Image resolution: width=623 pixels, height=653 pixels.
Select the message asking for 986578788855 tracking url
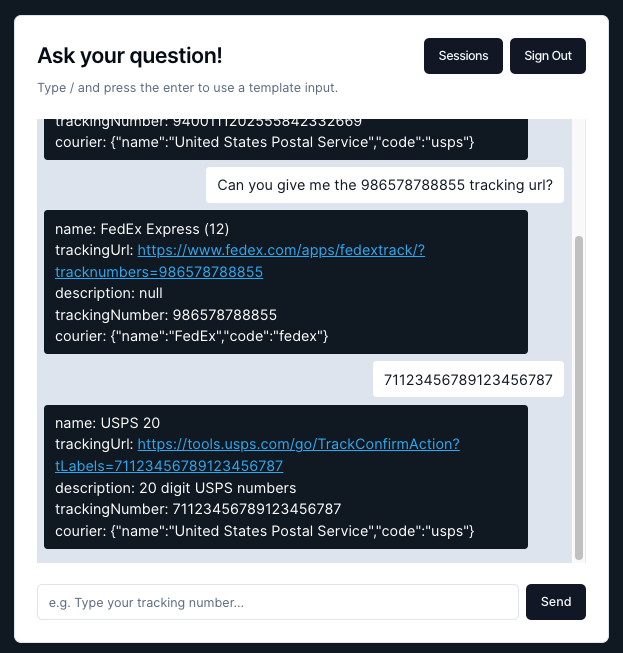[x=385, y=185]
